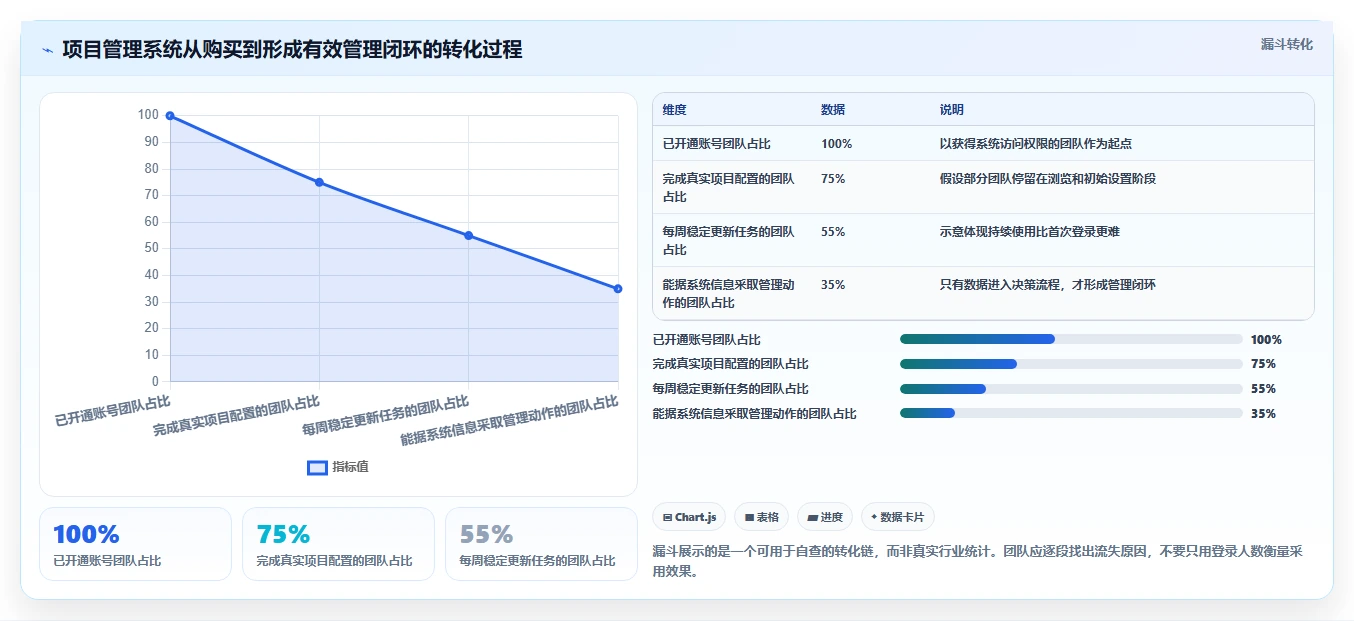1354x621 pixels.
Task: Click description 假设部分团队停留在浏览和初始设置阶段
Action: coord(1048,179)
